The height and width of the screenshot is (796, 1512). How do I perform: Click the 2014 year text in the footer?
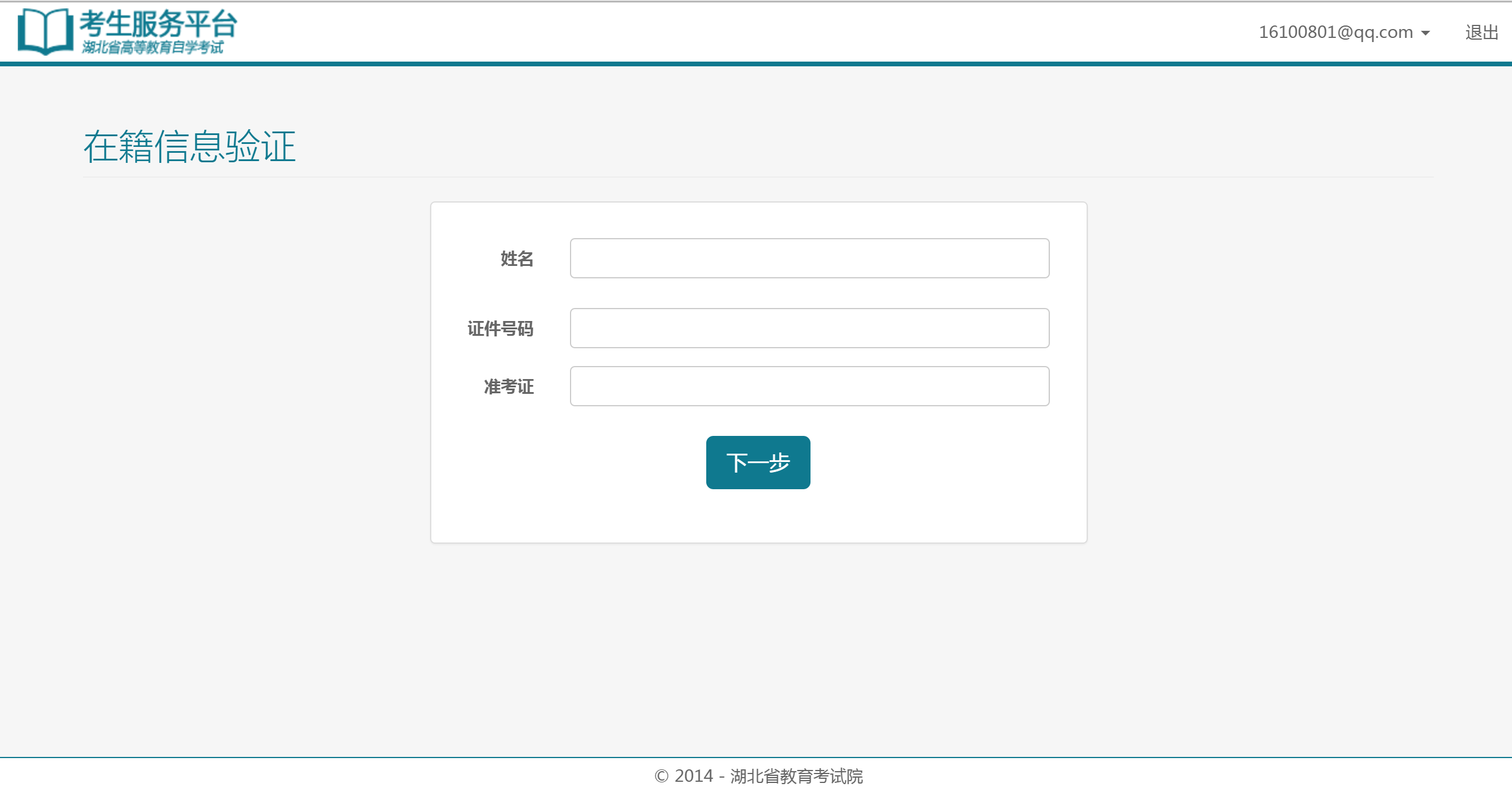(x=694, y=776)
